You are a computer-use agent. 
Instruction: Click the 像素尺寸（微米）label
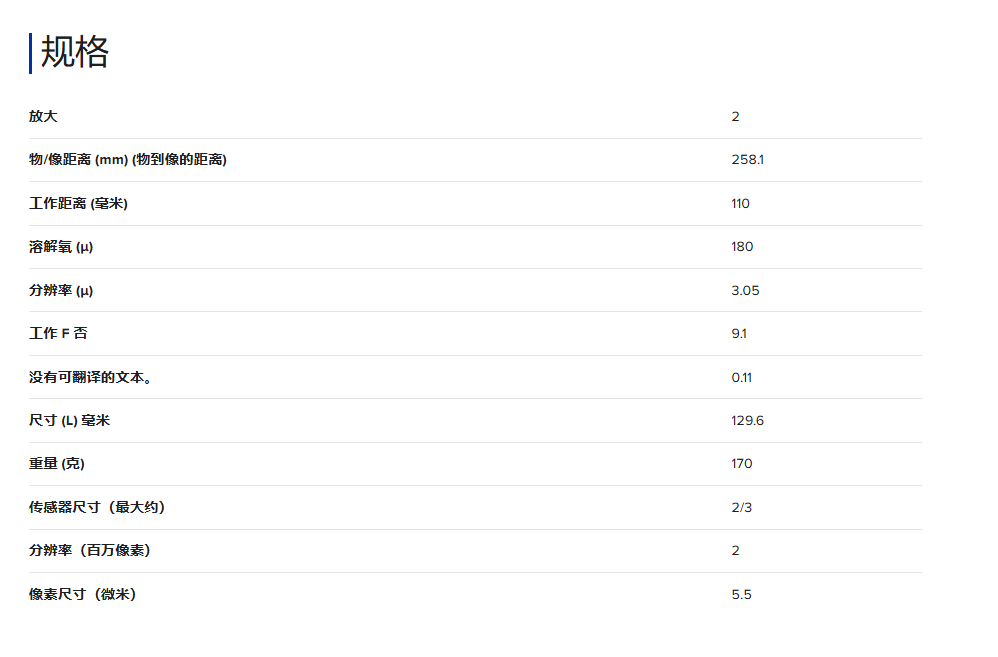[x=82, y=594]
